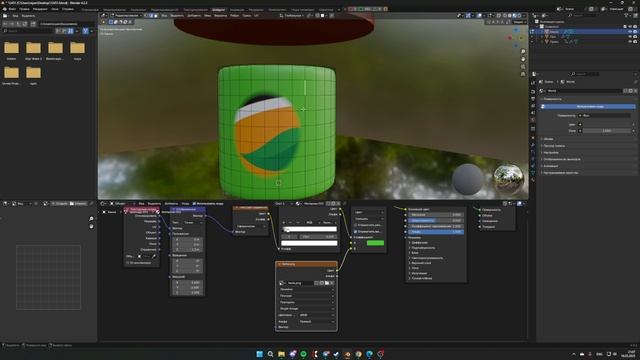Toggle 'Использовать ноды' checkbox in node editor header
Image resolution: width=640 pixels, height=360 pixels.
click(194, 203)
